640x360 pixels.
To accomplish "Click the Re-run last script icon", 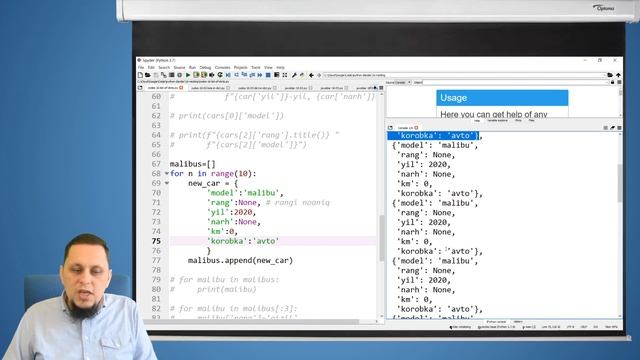I will pyautogui.click(x=220, y=75).
